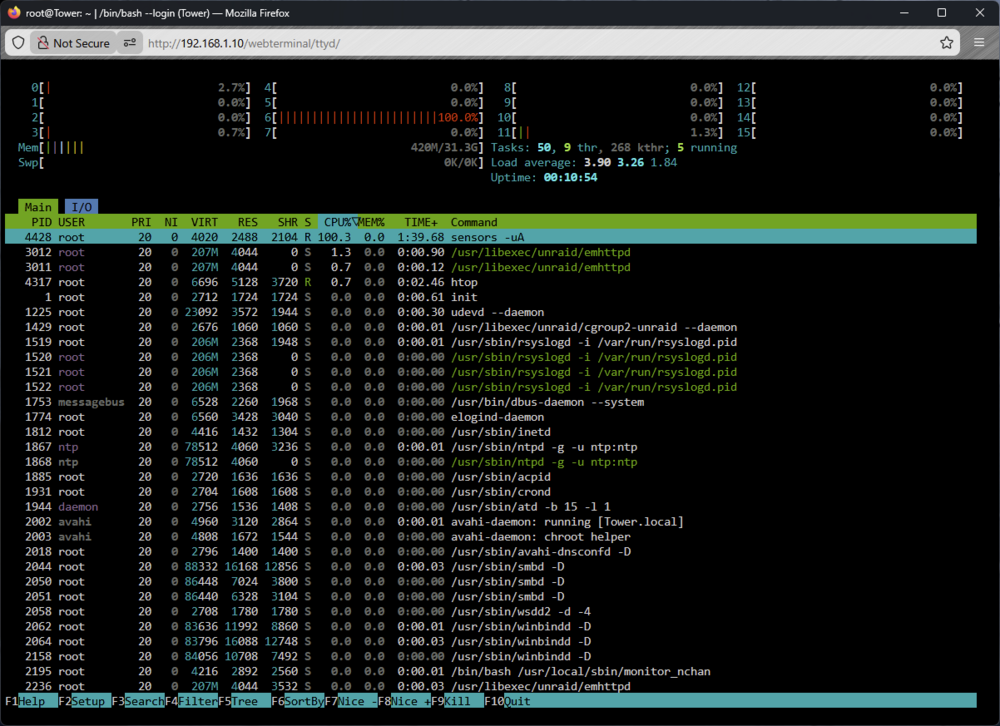
Task: Click F9 Kill in footer bar
Action: 457,701
